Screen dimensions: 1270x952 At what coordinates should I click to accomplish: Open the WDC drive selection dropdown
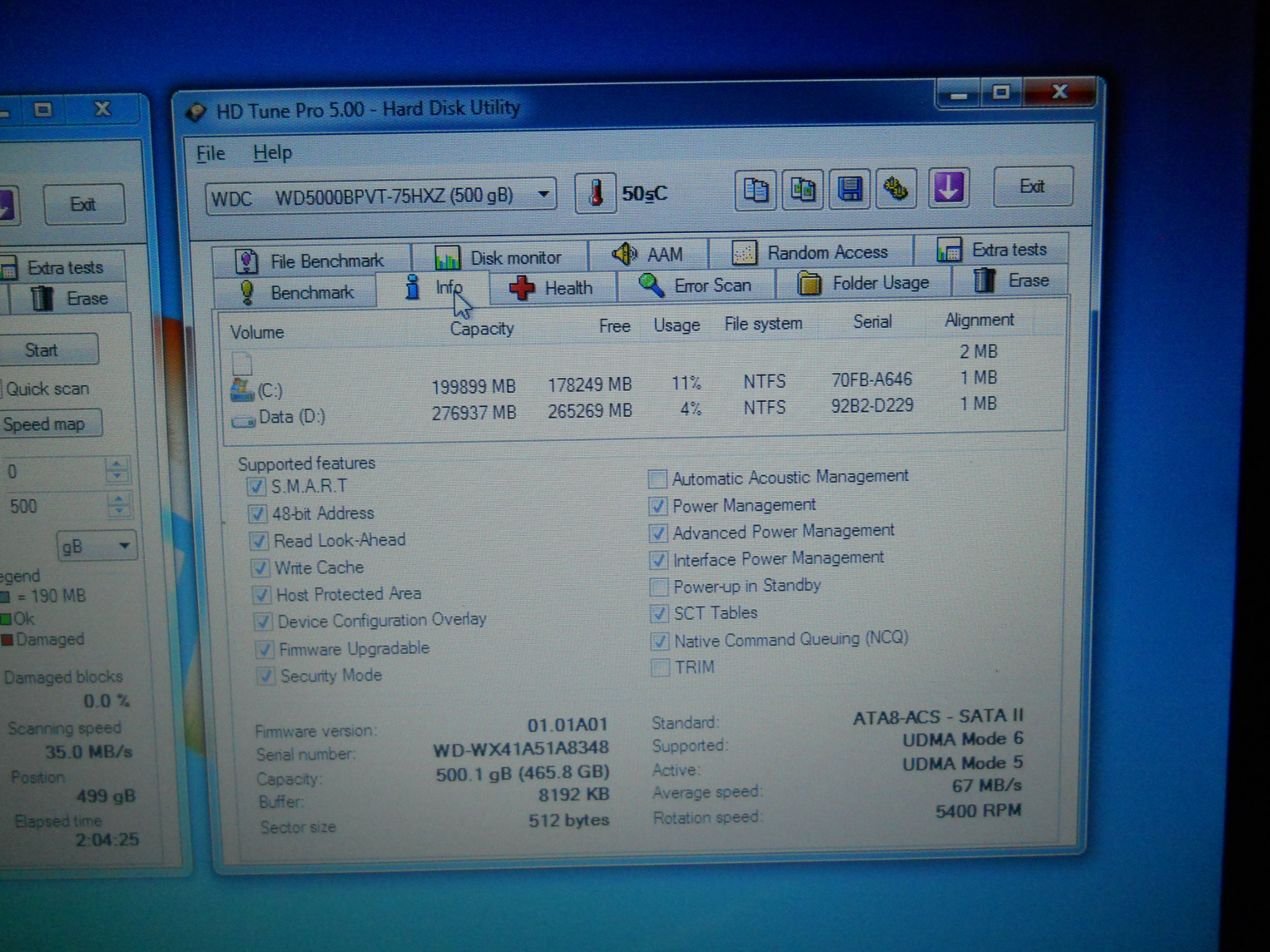543,195
